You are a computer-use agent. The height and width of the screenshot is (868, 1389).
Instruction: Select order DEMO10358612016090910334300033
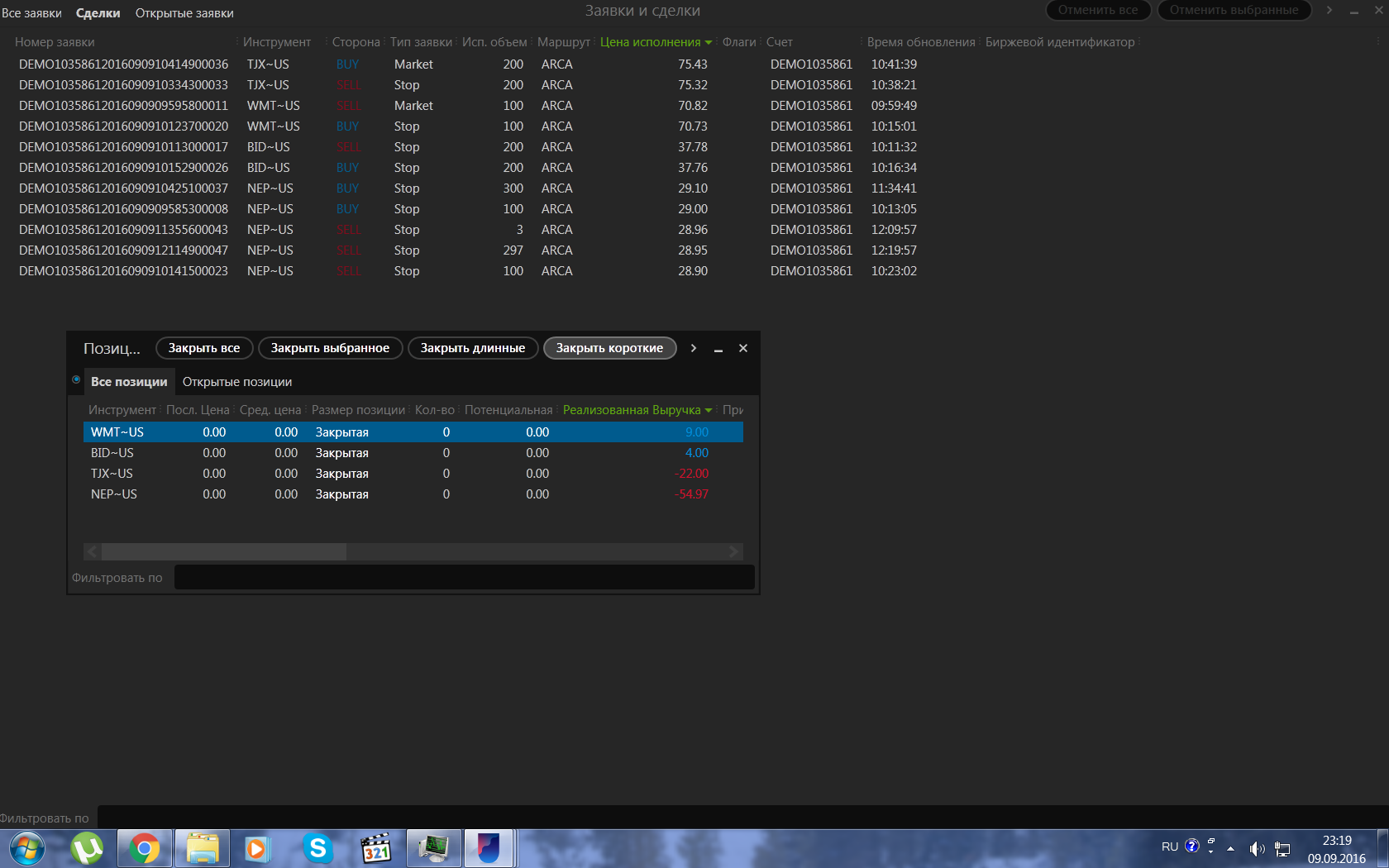click(x=123, y=85)
